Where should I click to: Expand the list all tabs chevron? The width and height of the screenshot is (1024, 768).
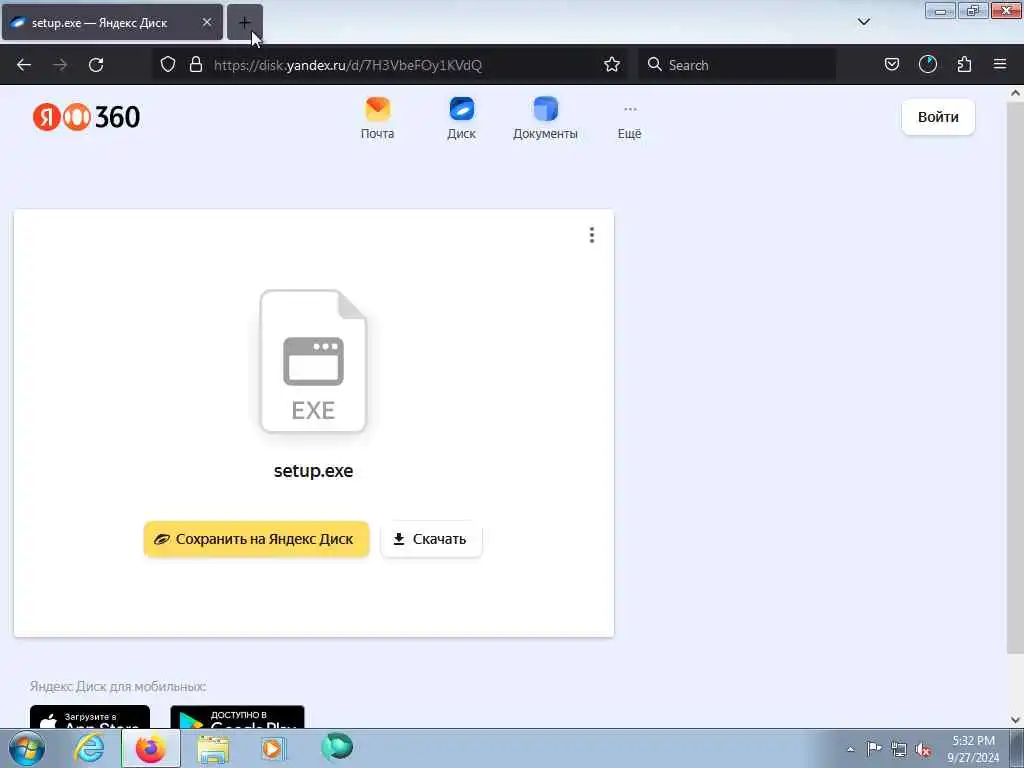tap(863, 22)
